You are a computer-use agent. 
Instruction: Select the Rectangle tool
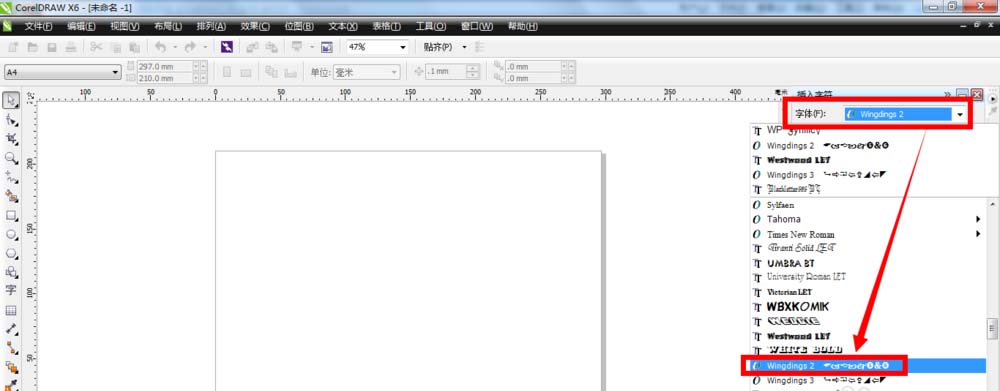tap(11, 216)
